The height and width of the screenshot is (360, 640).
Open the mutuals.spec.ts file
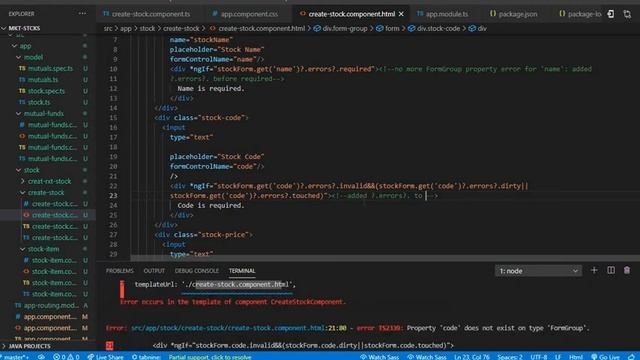point(50,69)
